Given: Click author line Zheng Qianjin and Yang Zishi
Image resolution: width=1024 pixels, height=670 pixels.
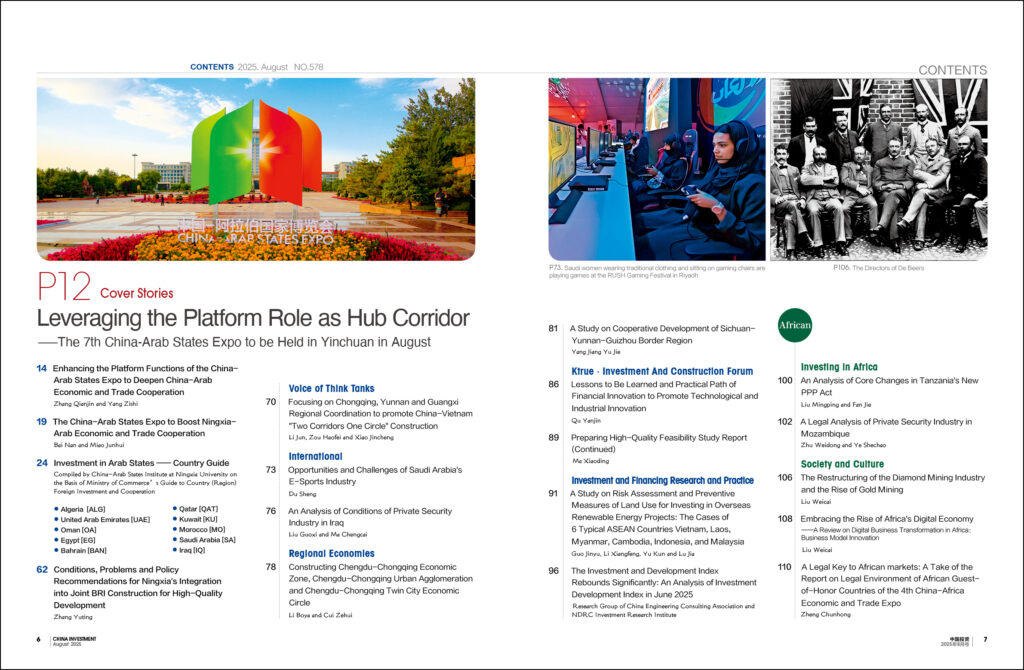Looking at the screenshot, I should (x=96, y=404).
